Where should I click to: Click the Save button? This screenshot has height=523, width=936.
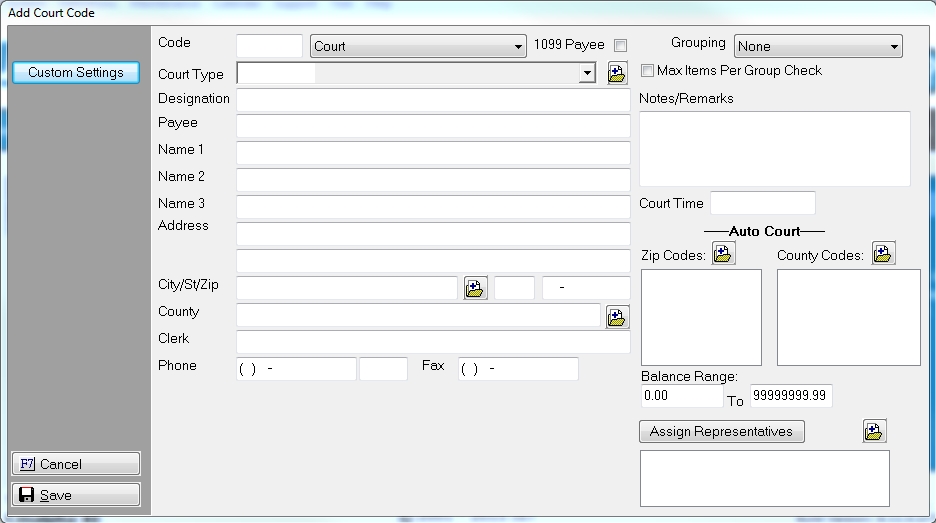pos(76,495)
